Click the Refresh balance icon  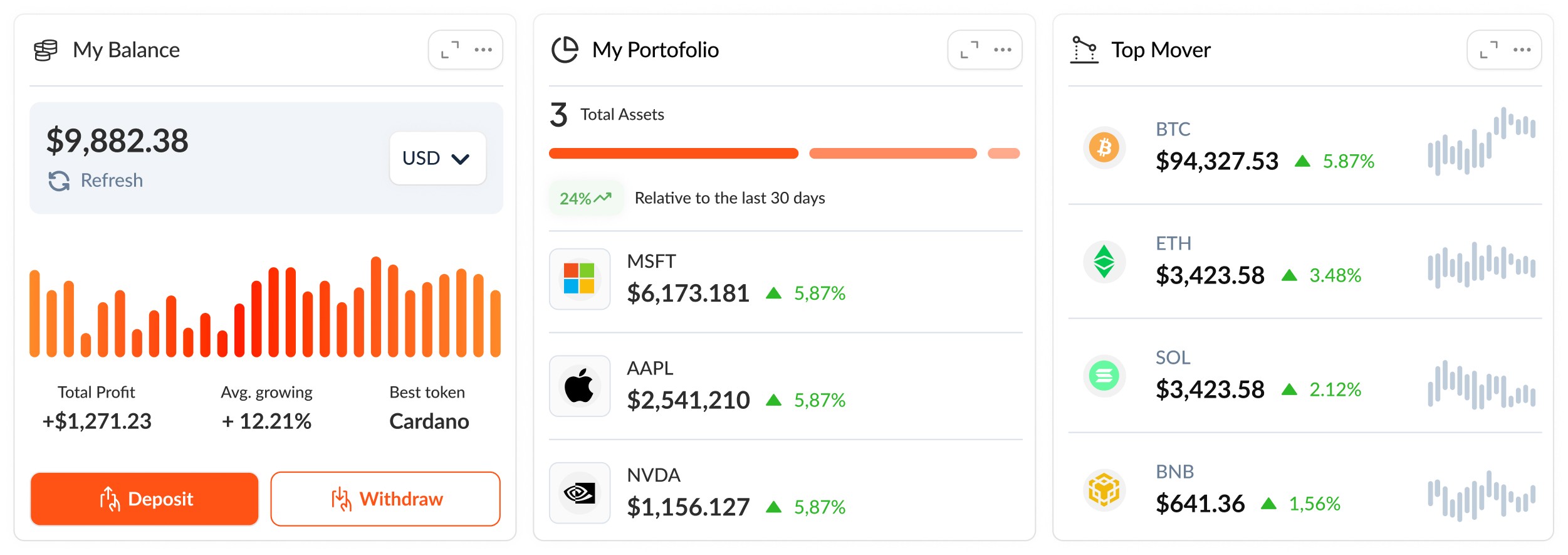[59, 181]
